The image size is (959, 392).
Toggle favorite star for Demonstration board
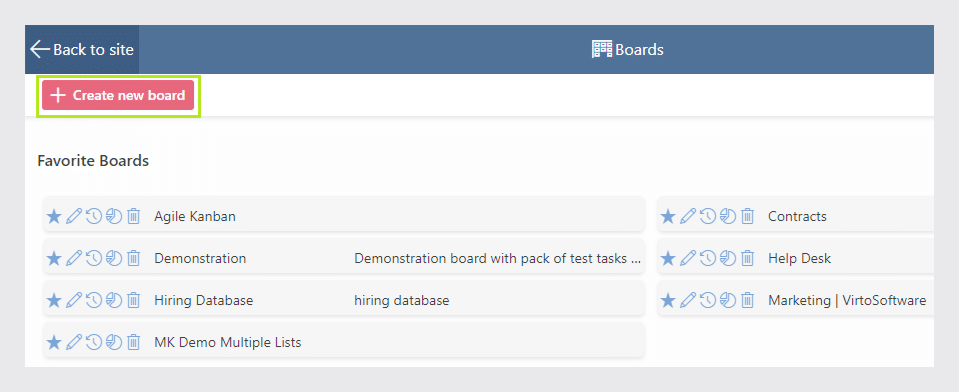[x=54, y=258]
